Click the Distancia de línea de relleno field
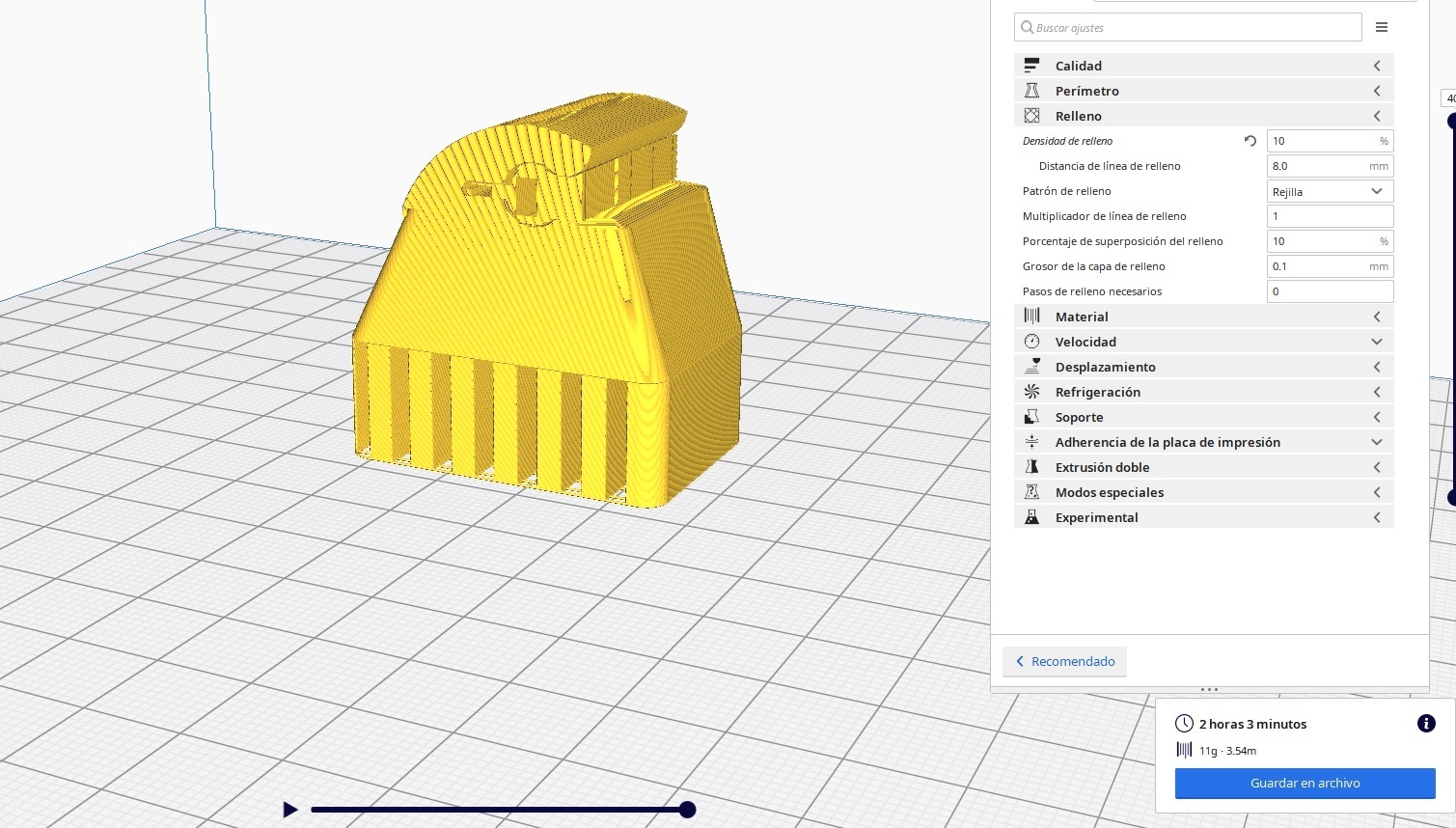This screenshot has width=1456, height=828. [1329, 166]
